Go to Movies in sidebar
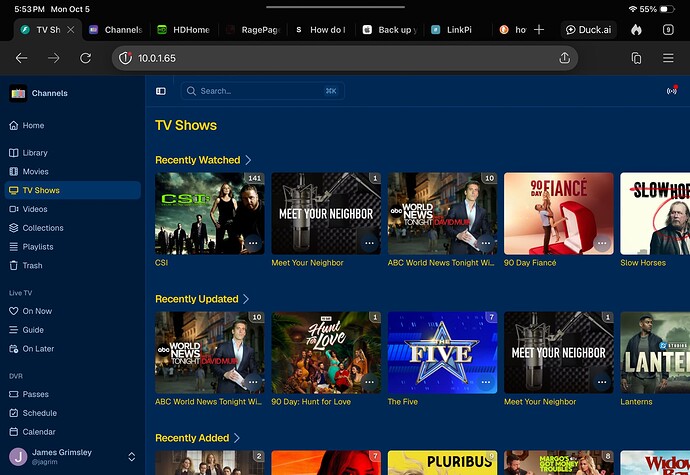Image resolution: width=690 pixels, height=475 pixels. coord(73,172)
